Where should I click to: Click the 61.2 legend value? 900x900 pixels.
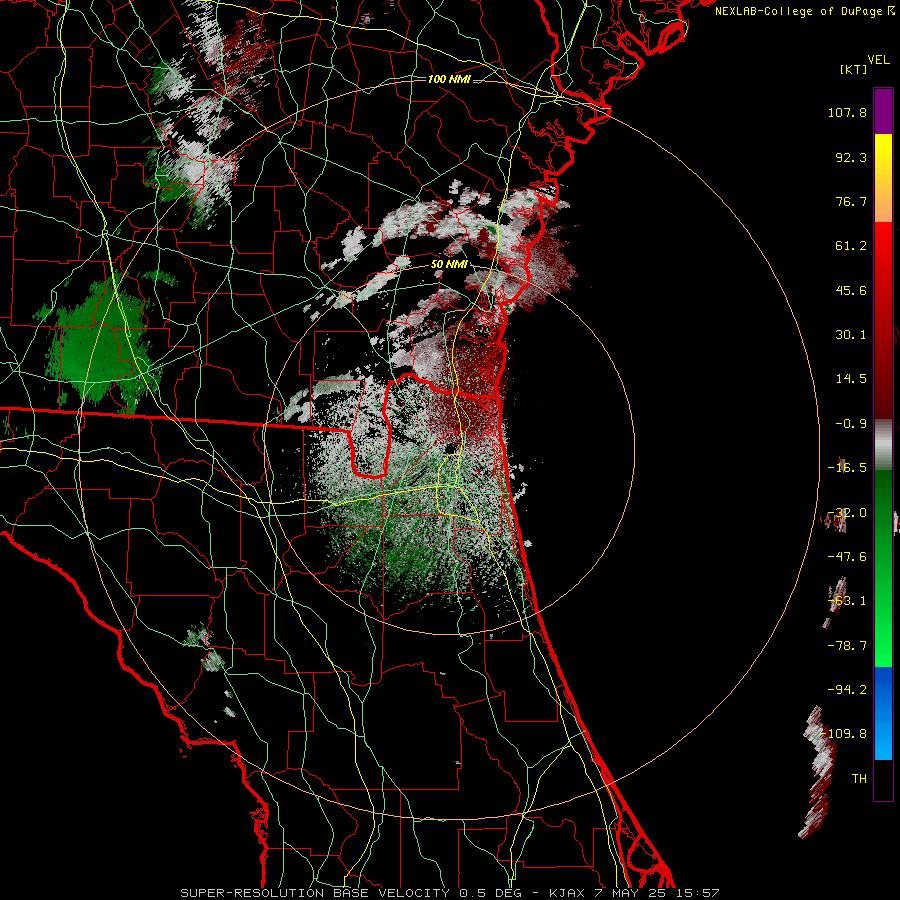coord(851,246)
